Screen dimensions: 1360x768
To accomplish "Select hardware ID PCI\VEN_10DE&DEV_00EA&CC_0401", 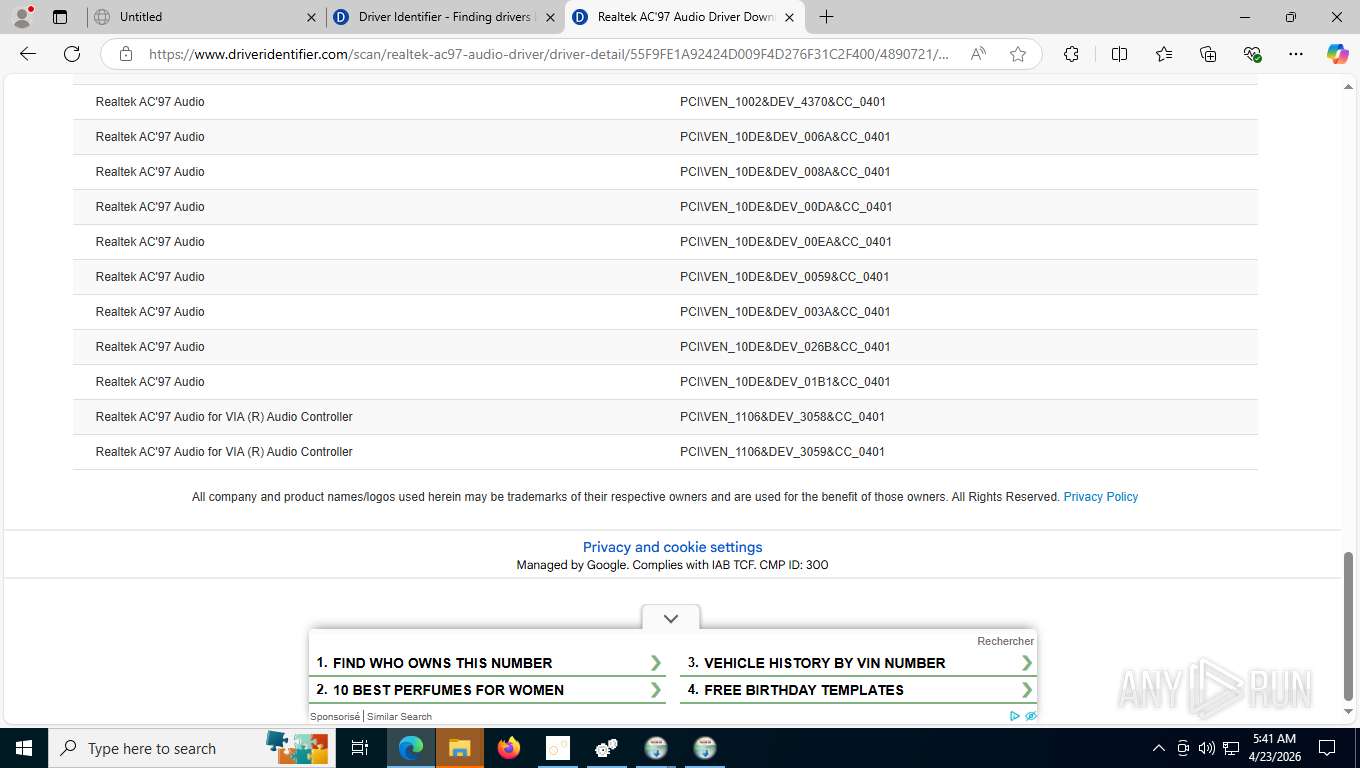I will pos(786,242).
